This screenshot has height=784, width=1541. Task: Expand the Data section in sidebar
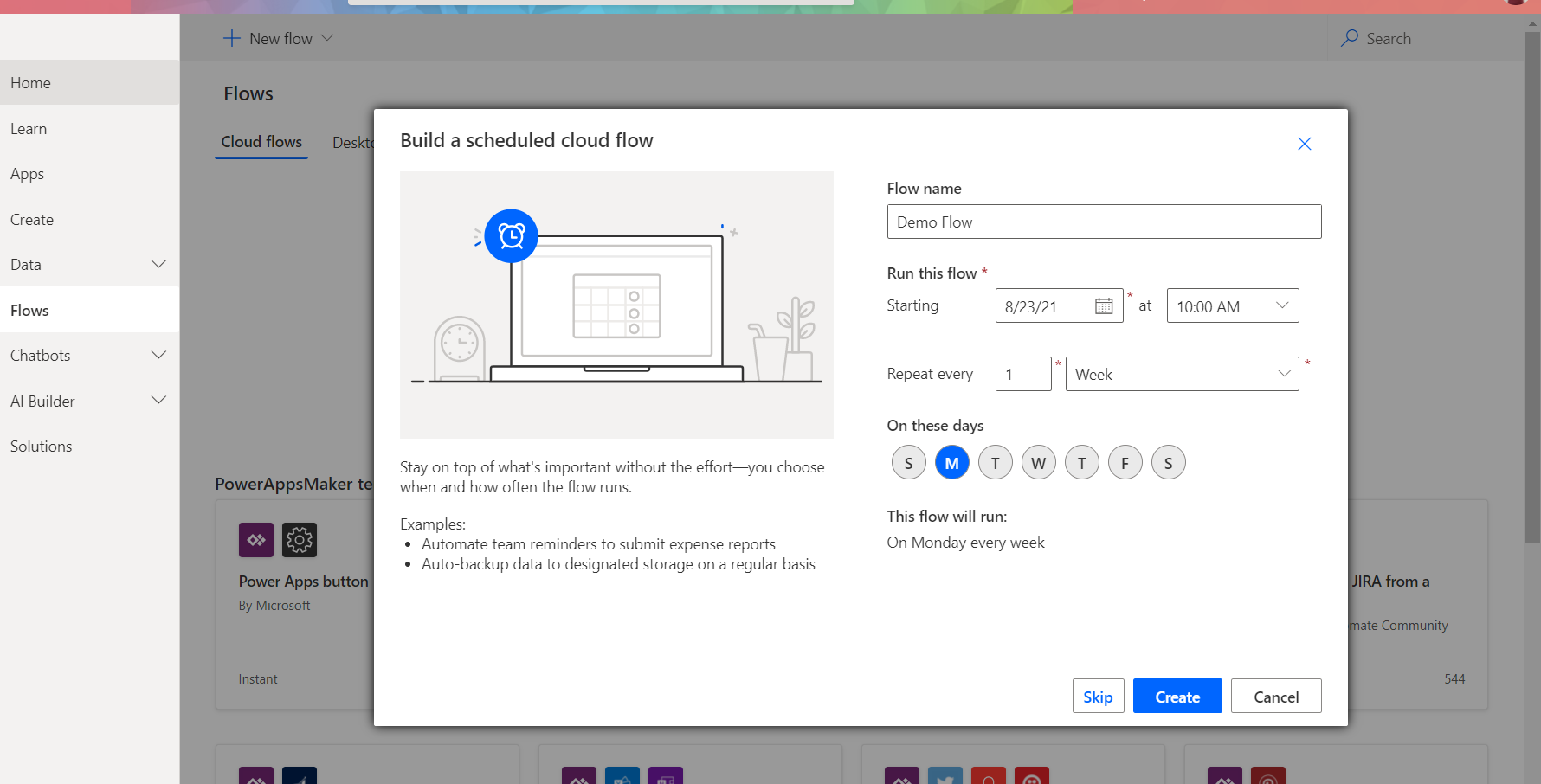(x=158, y=265)
